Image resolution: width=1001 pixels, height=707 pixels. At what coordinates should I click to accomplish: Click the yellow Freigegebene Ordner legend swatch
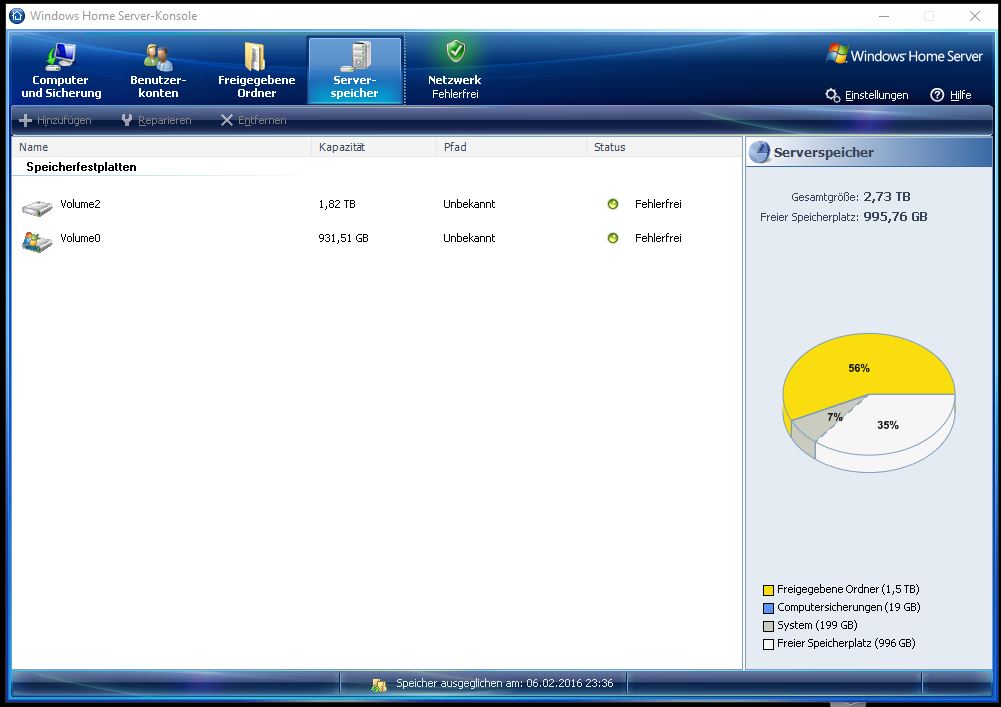point(769,590)
